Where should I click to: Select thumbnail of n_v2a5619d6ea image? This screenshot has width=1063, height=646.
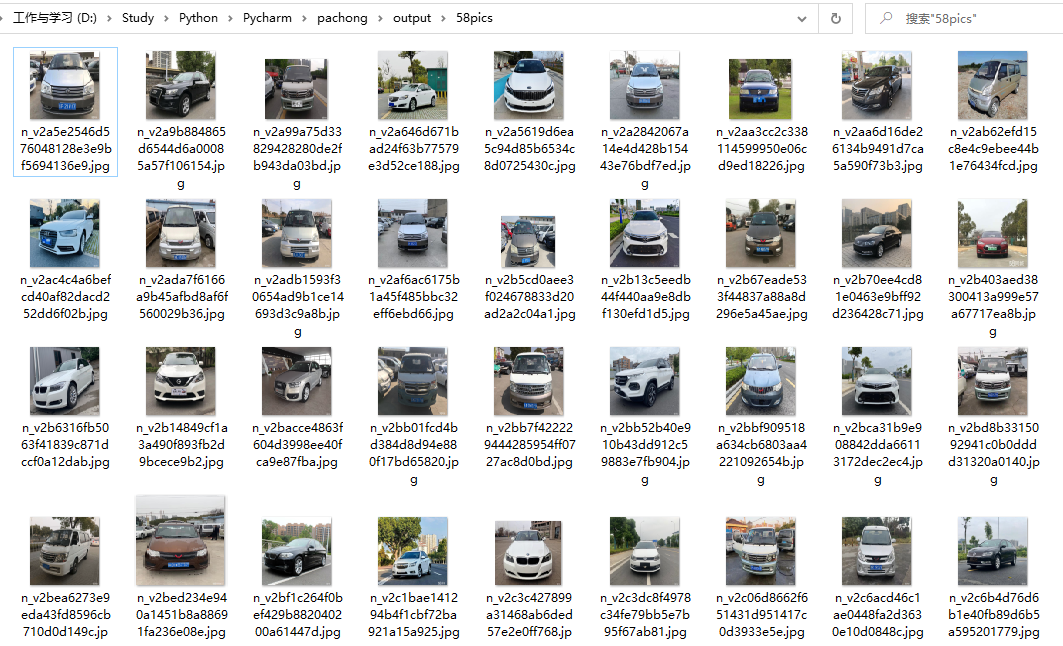point(529,85)
